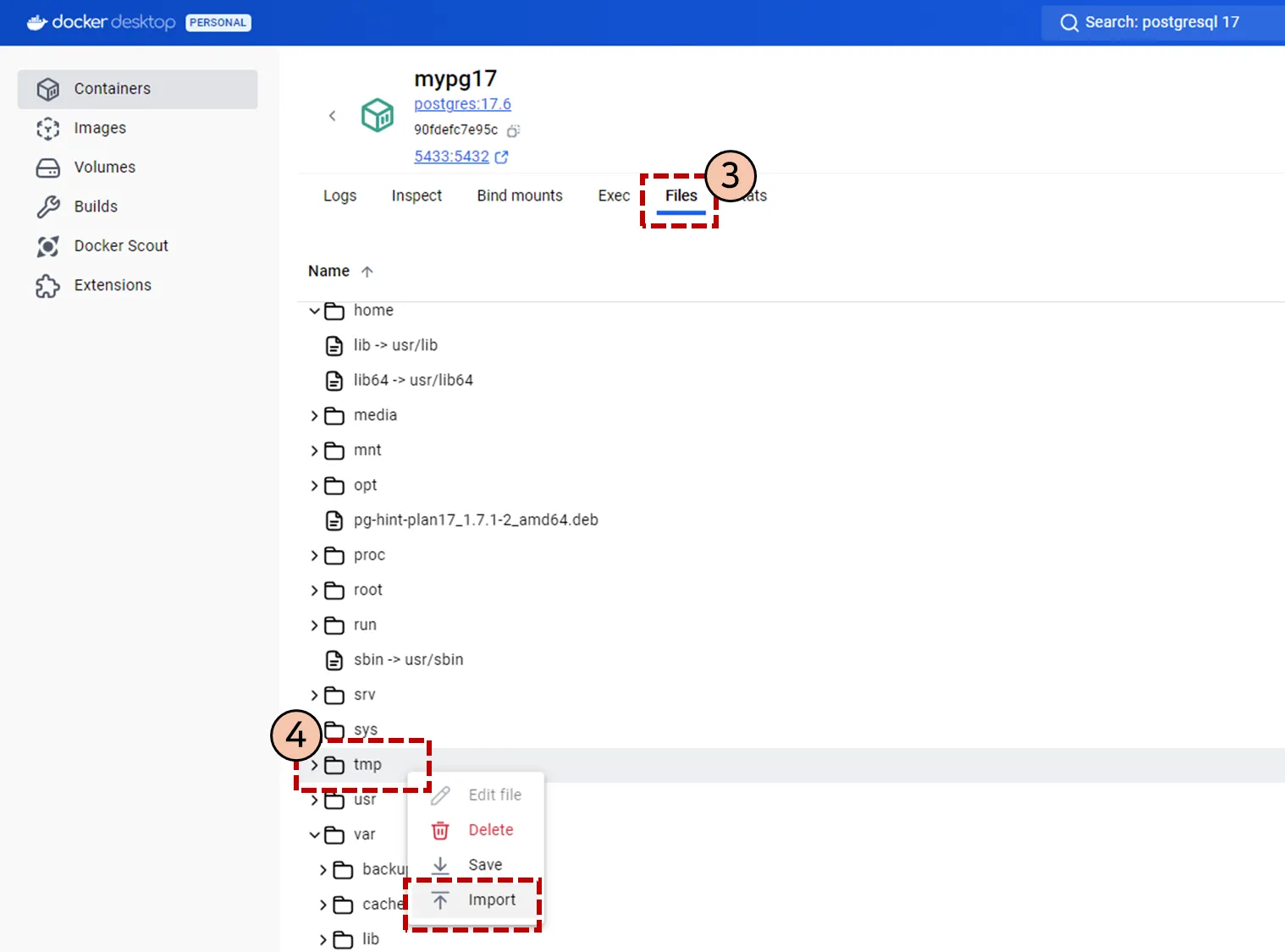Click the tmp folder icon
The image size is (1285, 952).
point(334,765)
